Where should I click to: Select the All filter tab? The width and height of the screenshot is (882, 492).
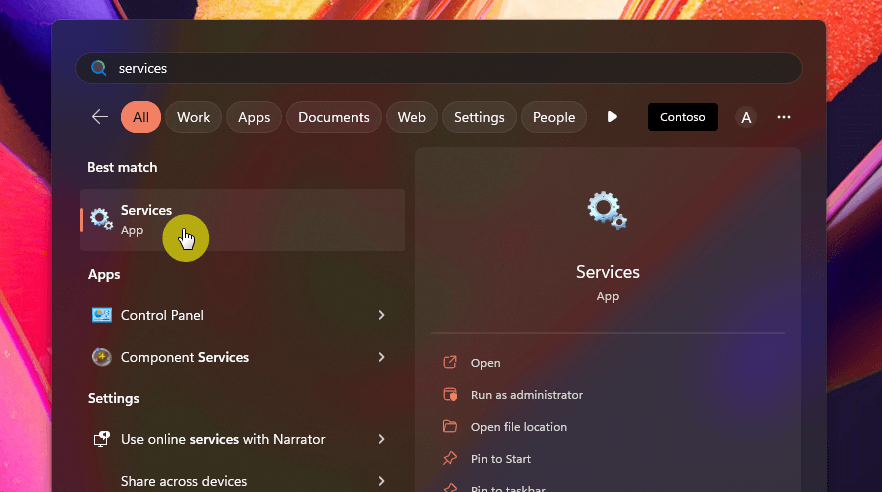[x=141, y=117]
